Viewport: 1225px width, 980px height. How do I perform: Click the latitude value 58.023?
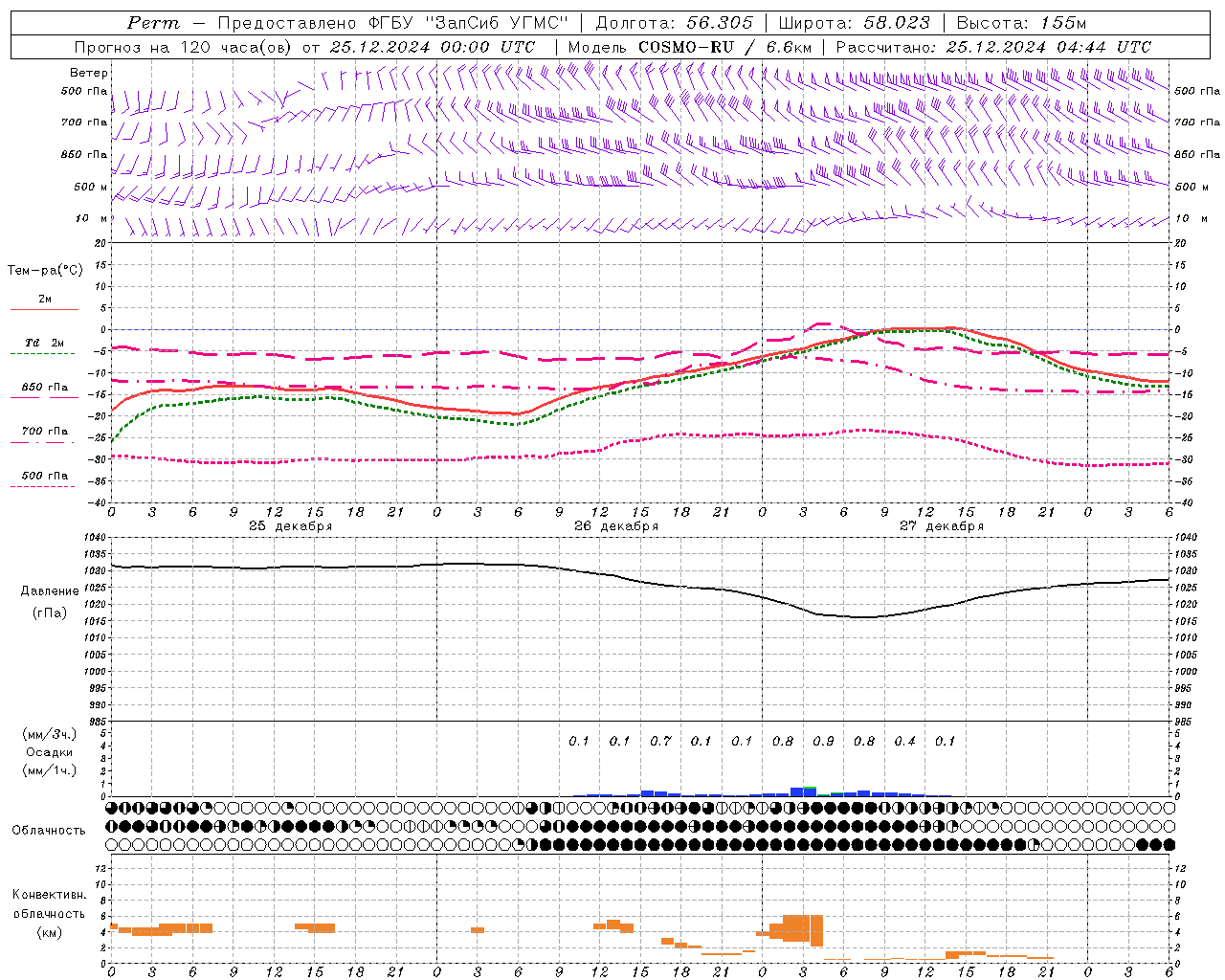click(x=897, y=23)
